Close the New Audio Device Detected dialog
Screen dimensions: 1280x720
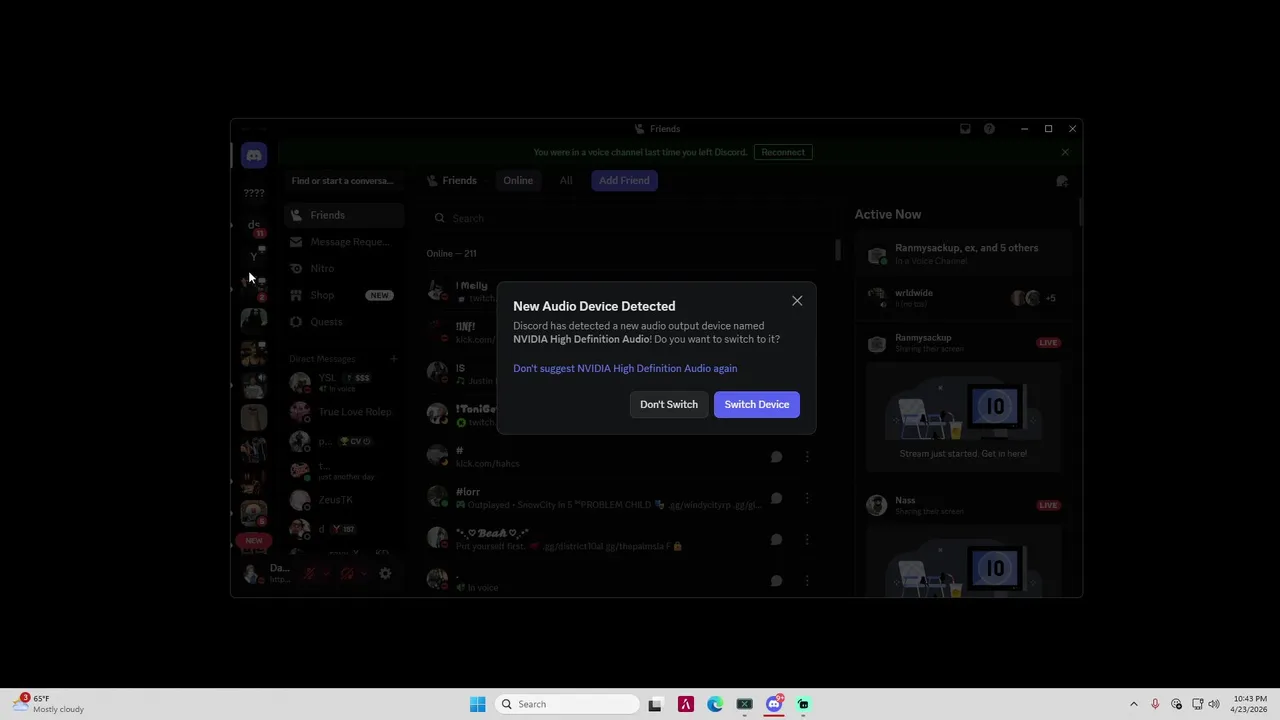click(797, 301)
